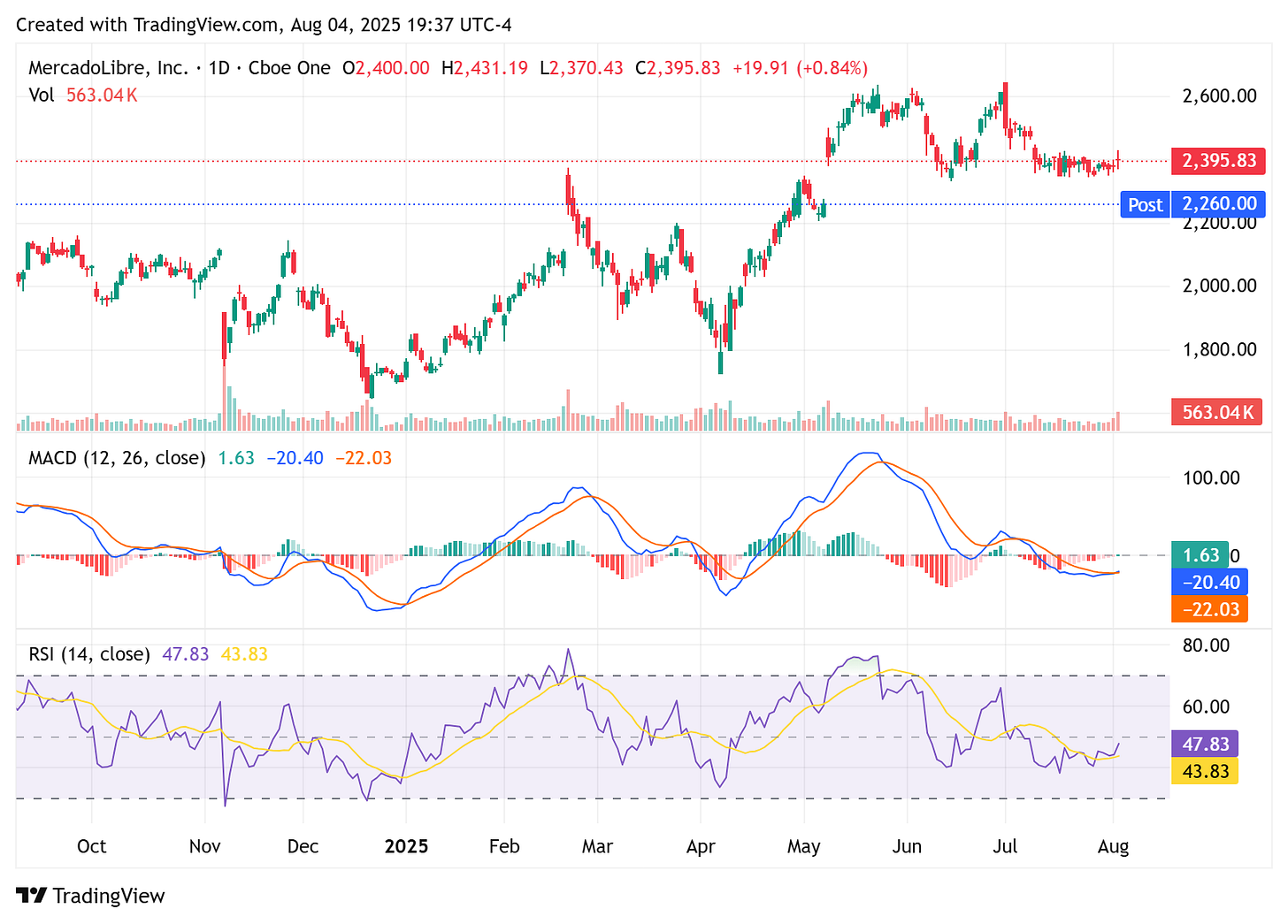Open the MACD (12, 26, close) indicator settings
Image resolution: width=1288 pixels, height=924 pixels.
click(116, 458)
